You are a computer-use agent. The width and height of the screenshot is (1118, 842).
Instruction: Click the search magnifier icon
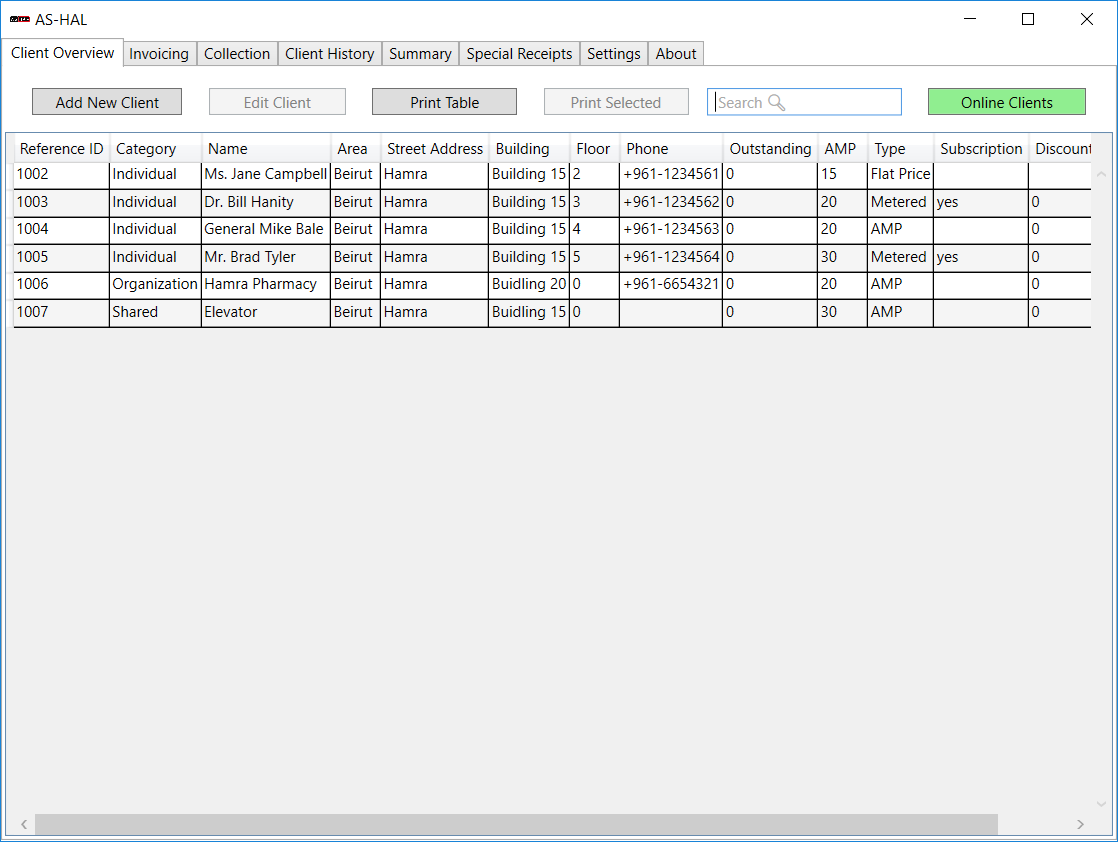click(776, 103)
